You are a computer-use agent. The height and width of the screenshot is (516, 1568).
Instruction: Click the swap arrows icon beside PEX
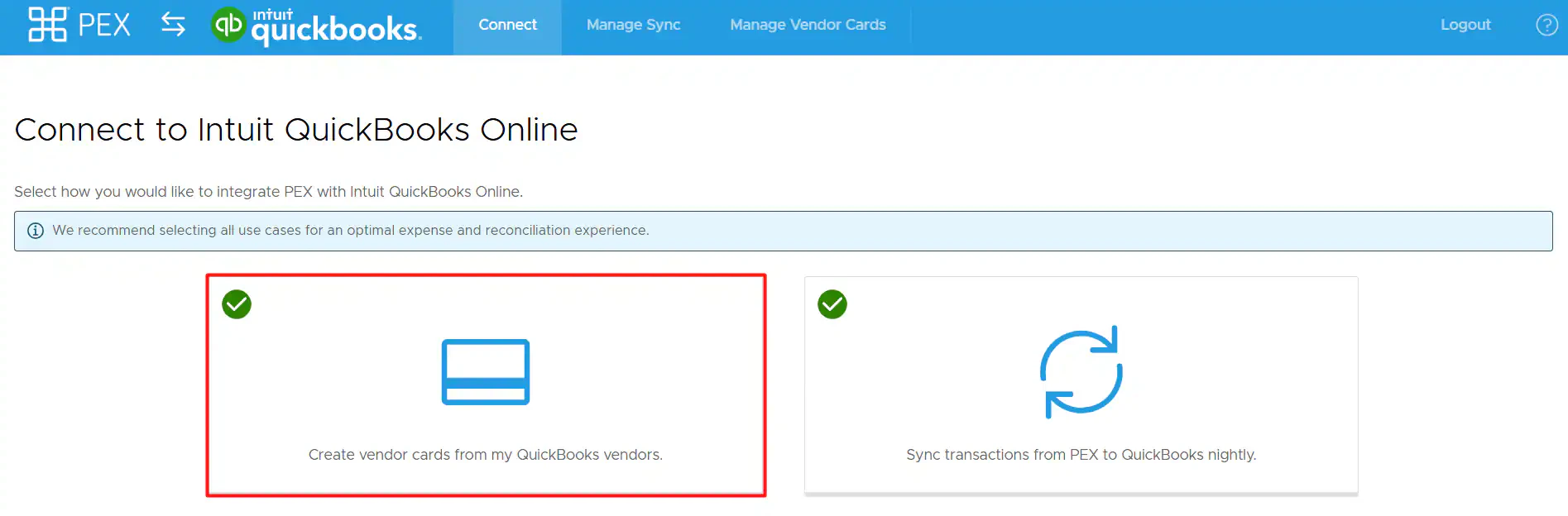point(173,24)
